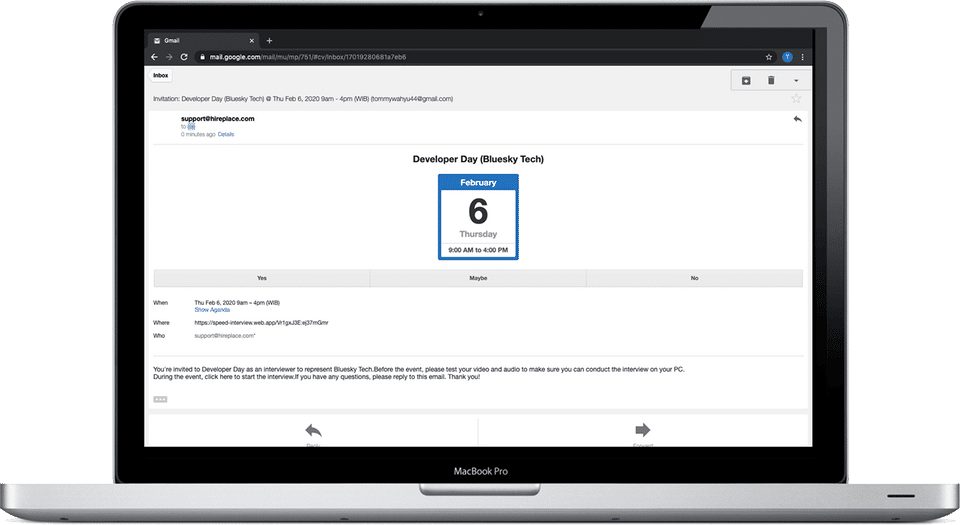This screenshot has width=960, height=525.
Task: Reply using arrow beside sender
Action: [797, 119]
